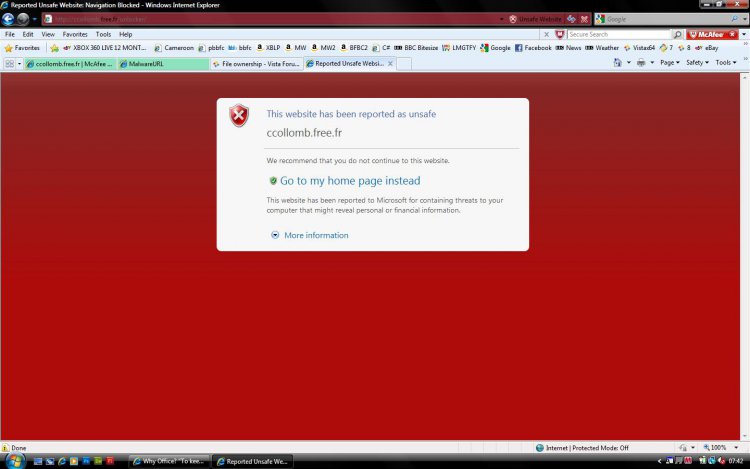The height and width of the screenshot is (469, 750).
Task: Click the Add to Favorites Bar star icon
Action: pos(55,48)
